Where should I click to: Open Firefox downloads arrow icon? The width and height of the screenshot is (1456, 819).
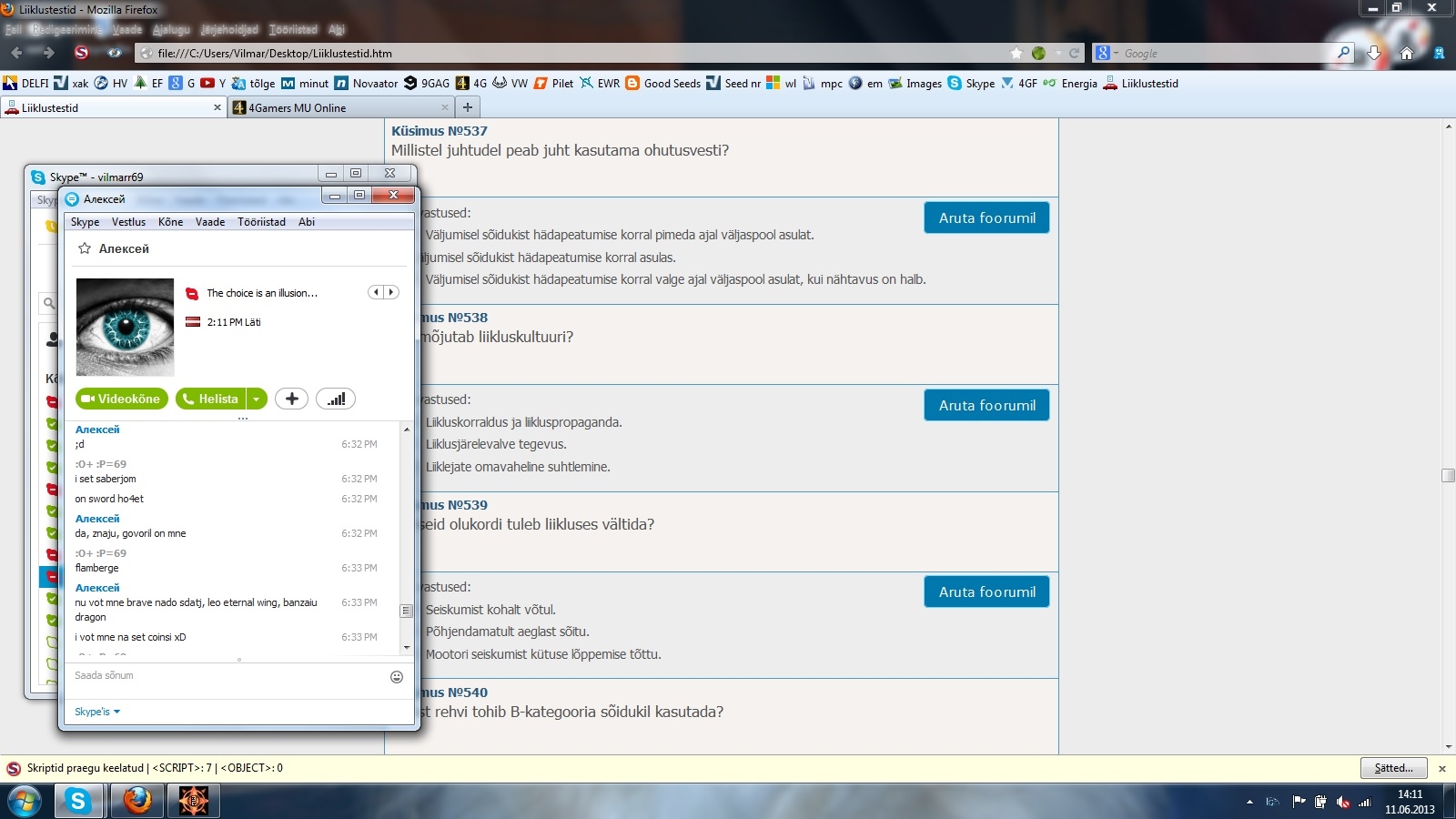point(1374,53)
